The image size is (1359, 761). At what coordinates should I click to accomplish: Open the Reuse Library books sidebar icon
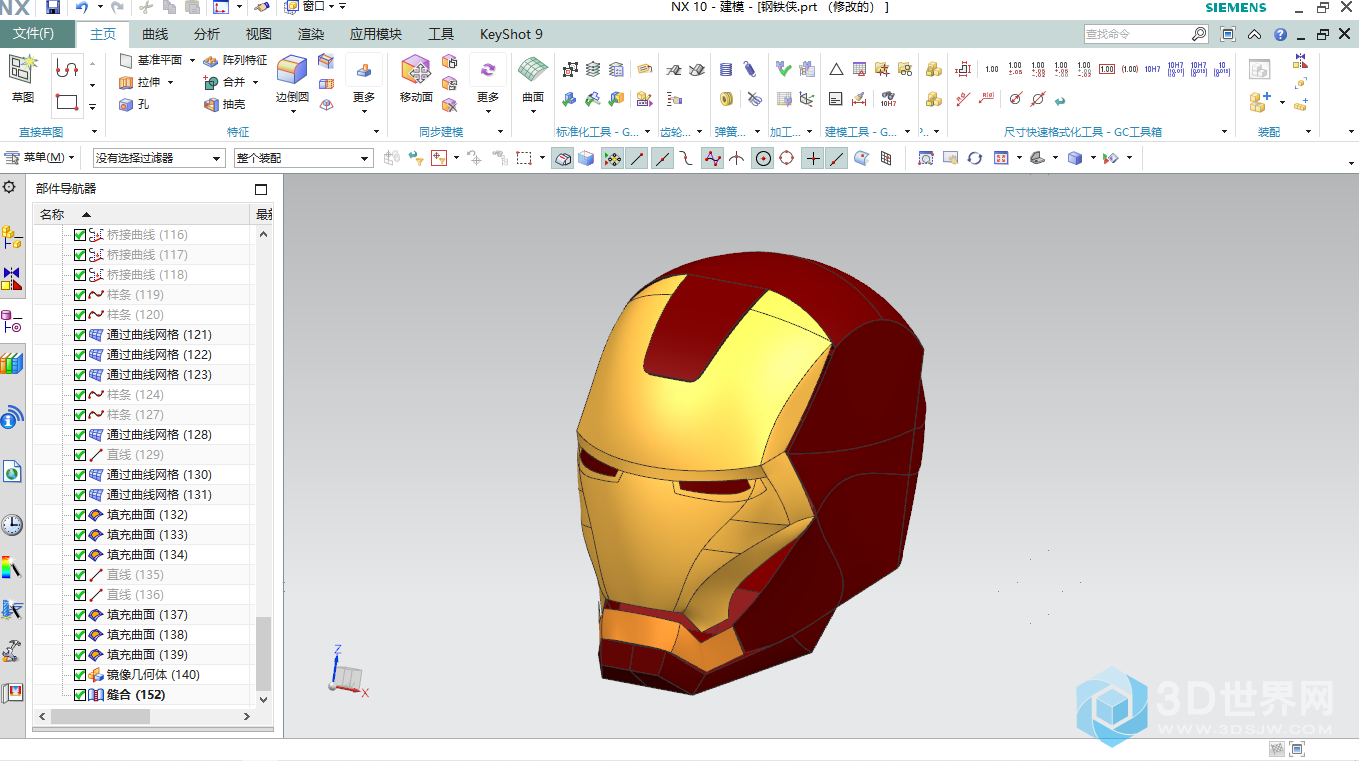coord(12,363)
